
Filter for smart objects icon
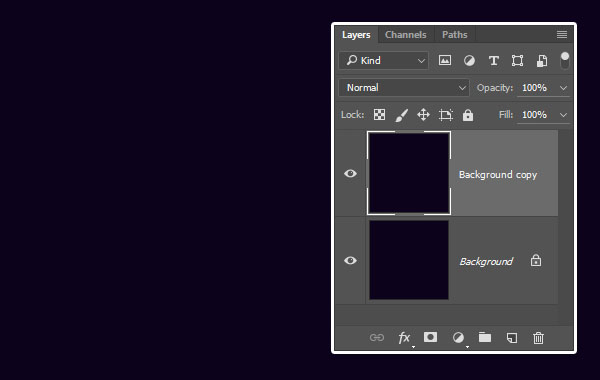tap(541, 60)
